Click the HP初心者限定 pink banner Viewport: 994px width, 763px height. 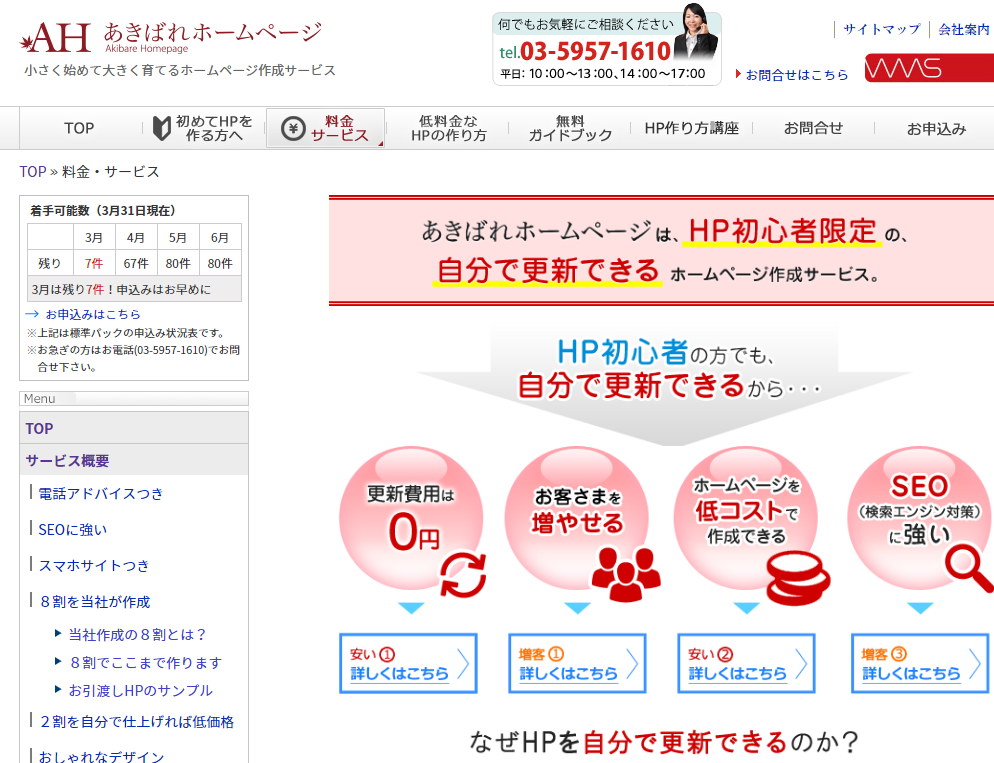(661, 250)
